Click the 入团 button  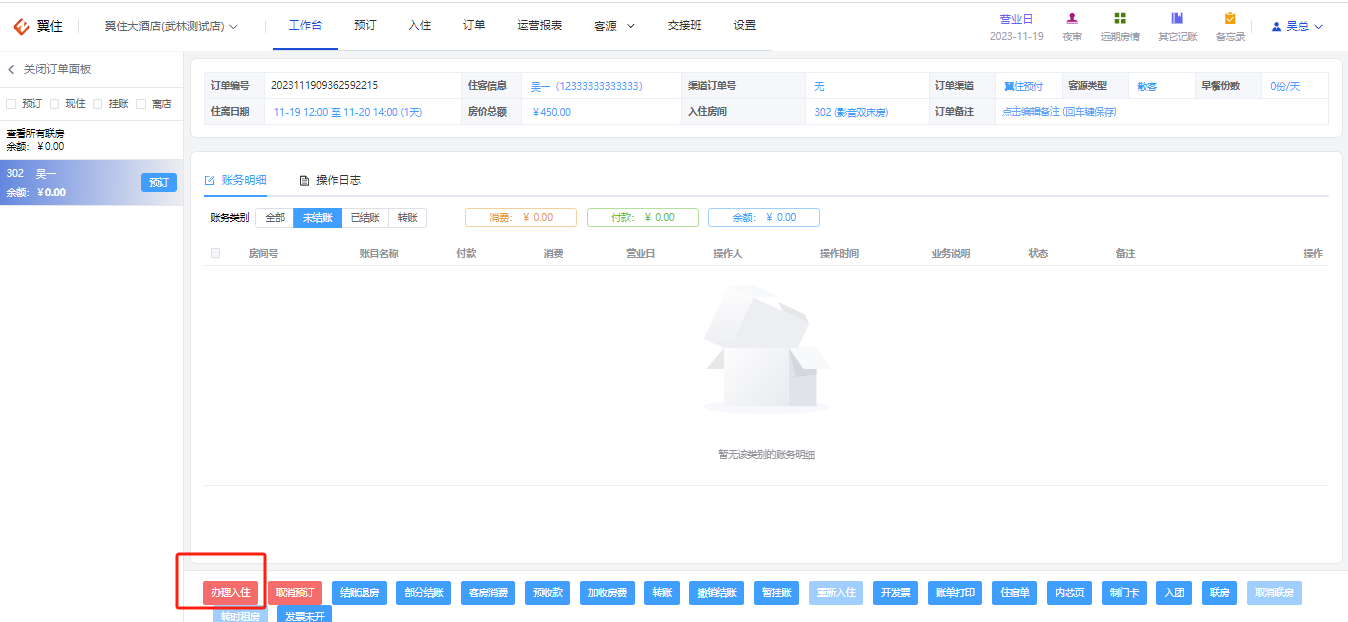coord(1174,593)
